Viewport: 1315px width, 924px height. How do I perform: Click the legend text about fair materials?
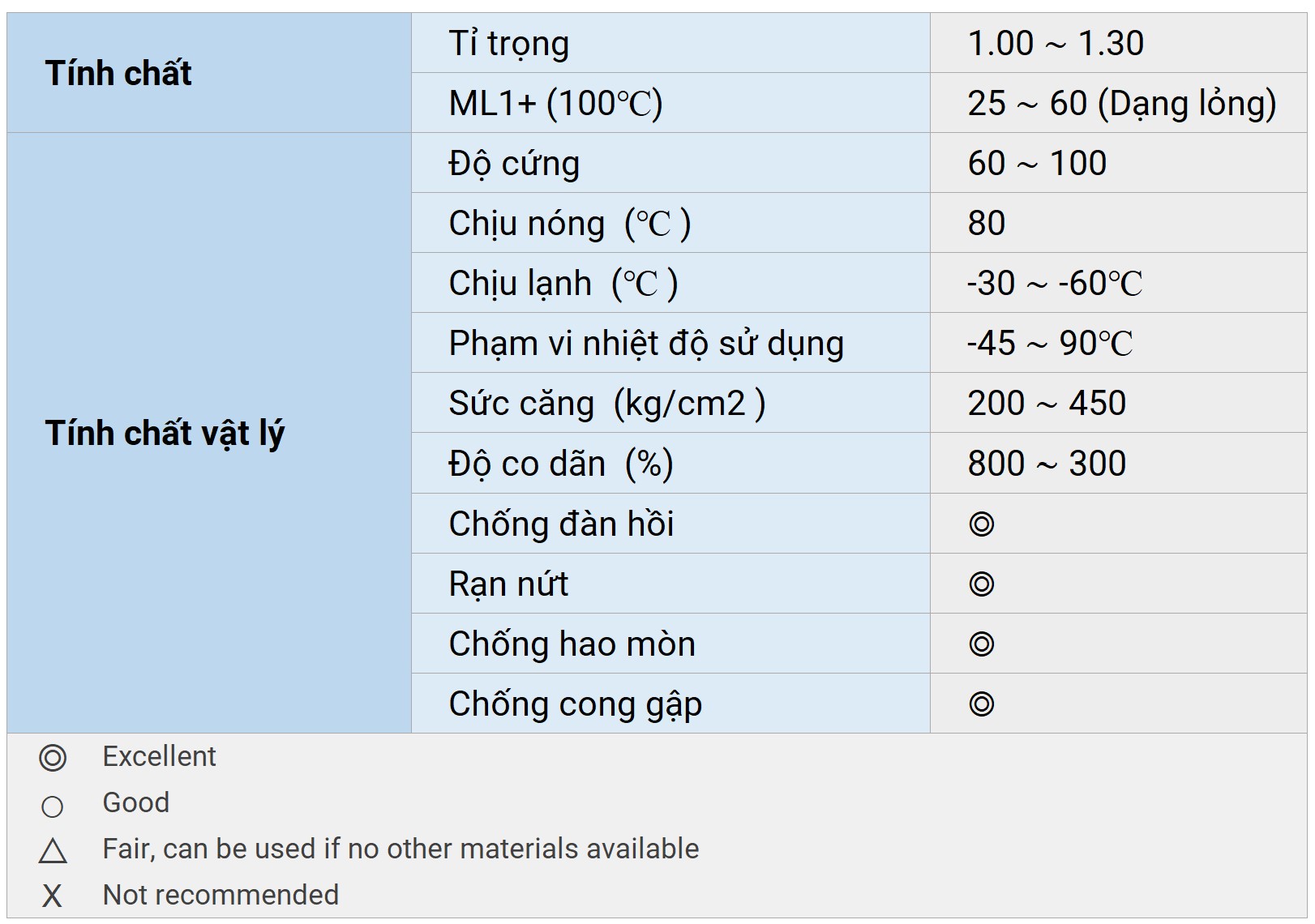[x=400, y=849]
